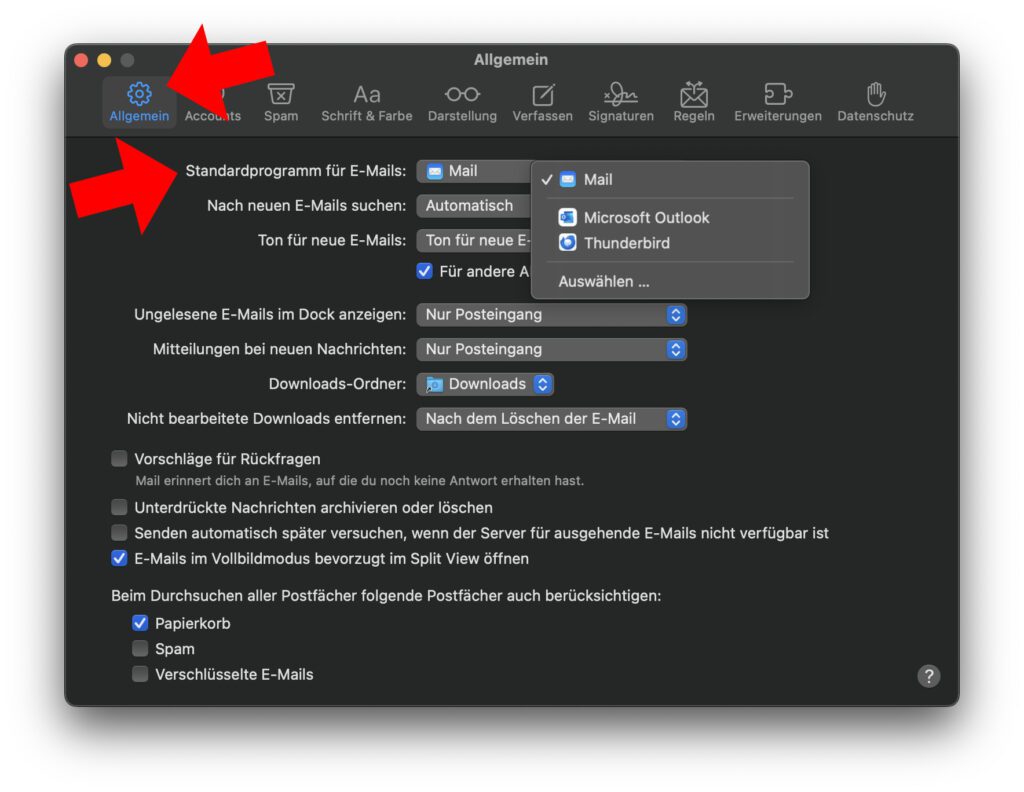Toggle 'Vorschläge für Rückfragen' on

(119, 458)
